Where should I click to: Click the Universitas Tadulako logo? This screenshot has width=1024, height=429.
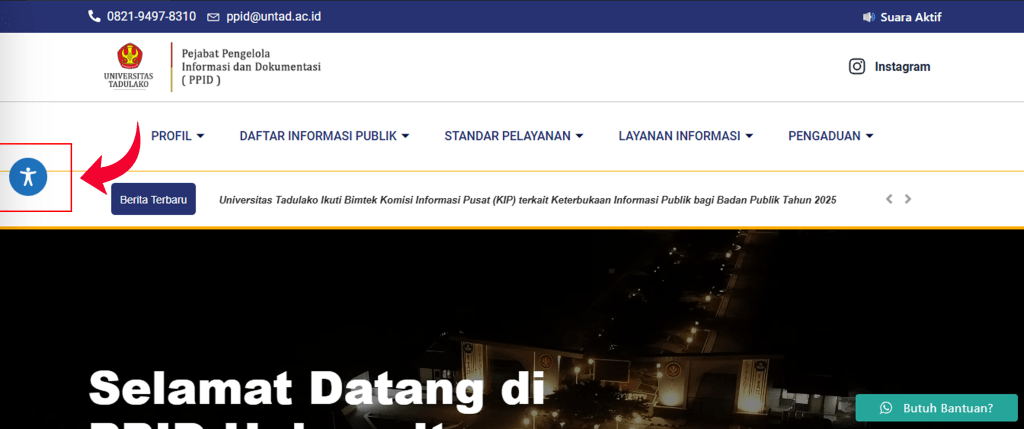click(129, 67)
